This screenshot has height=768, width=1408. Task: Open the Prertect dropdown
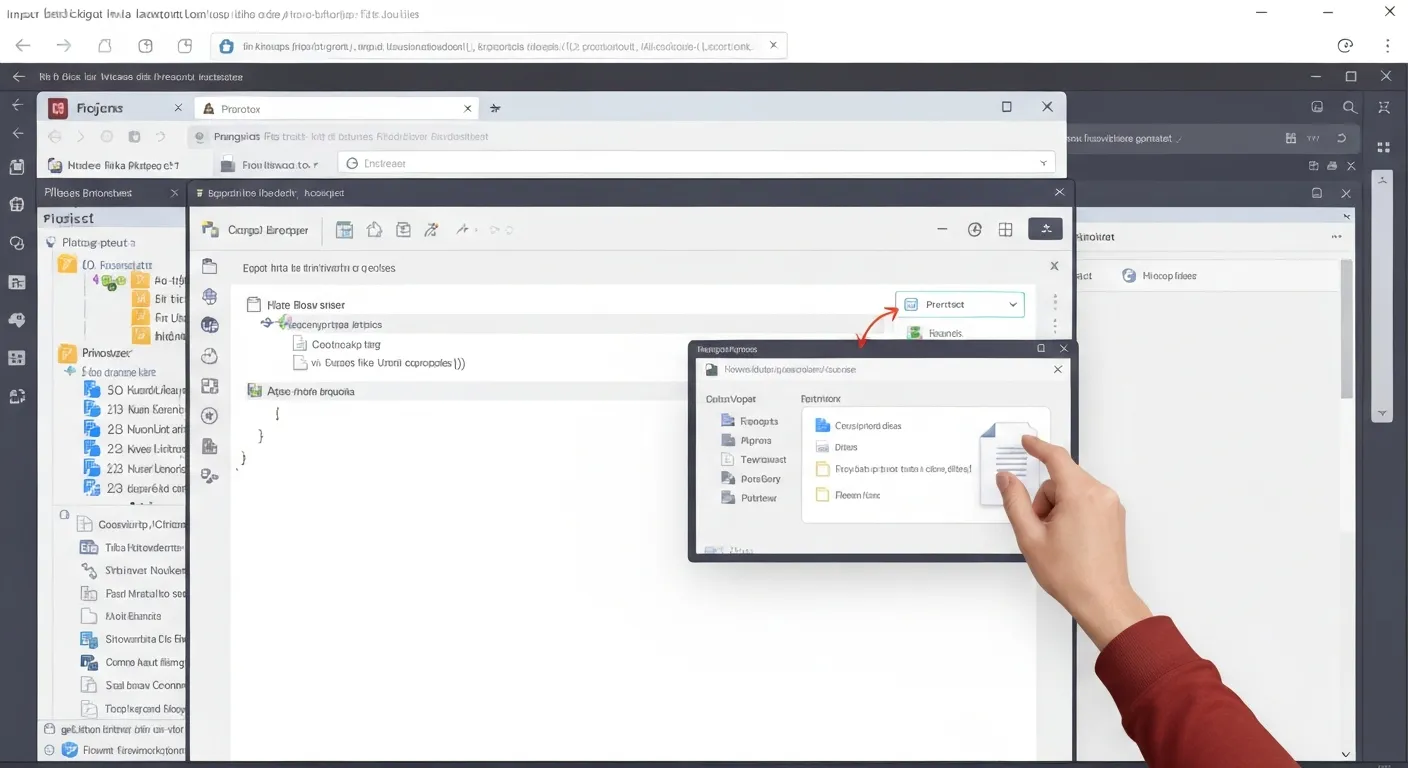coord(959,304)
